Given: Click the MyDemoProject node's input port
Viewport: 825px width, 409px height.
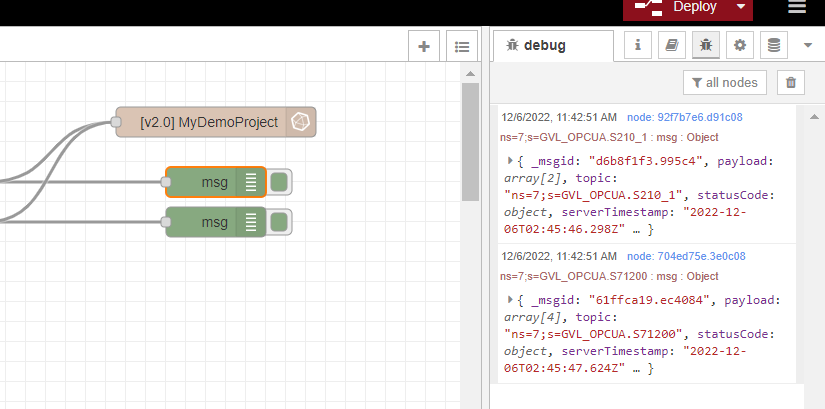Looking at the screenshot, I should pos(116,122).
